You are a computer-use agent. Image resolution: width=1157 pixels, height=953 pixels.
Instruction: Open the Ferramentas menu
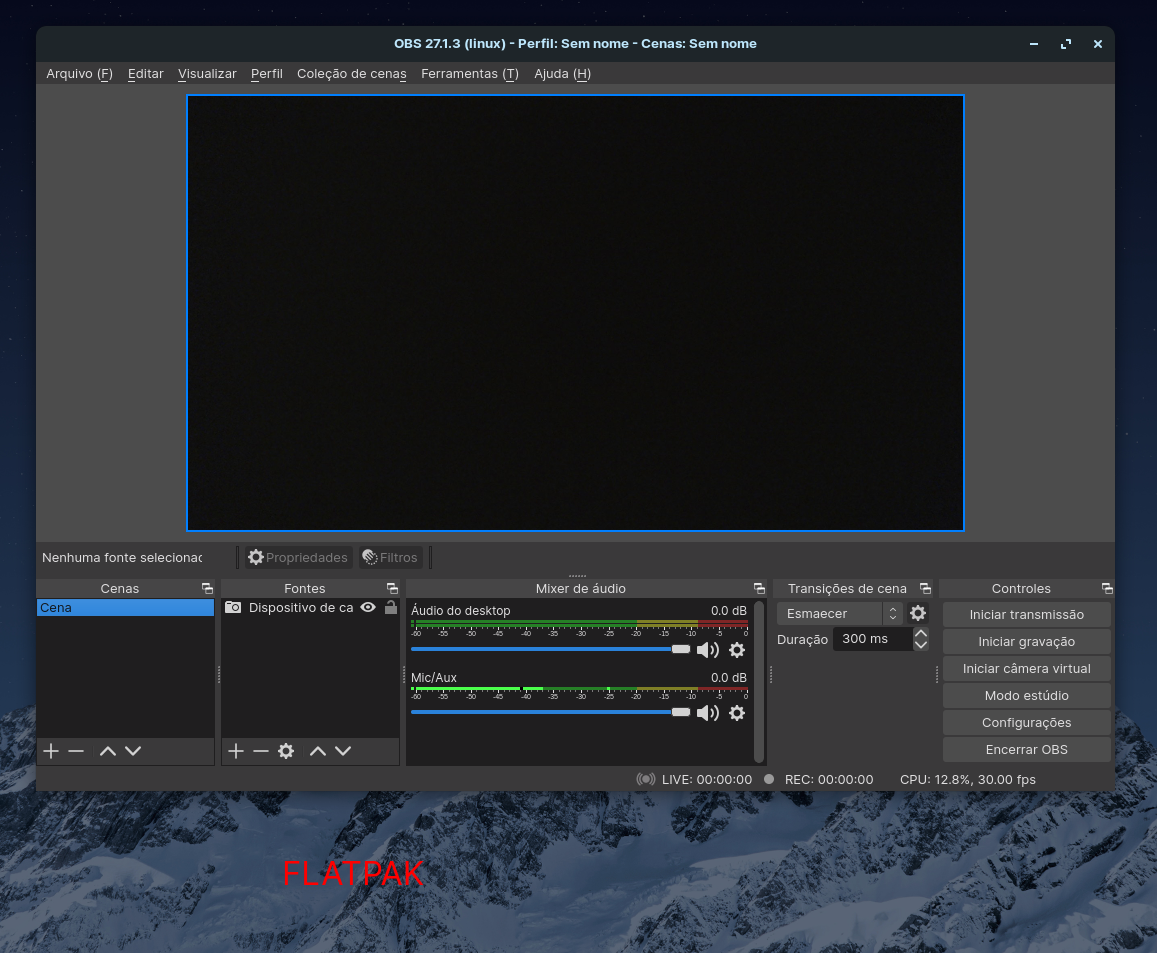(x=470, y=74)
